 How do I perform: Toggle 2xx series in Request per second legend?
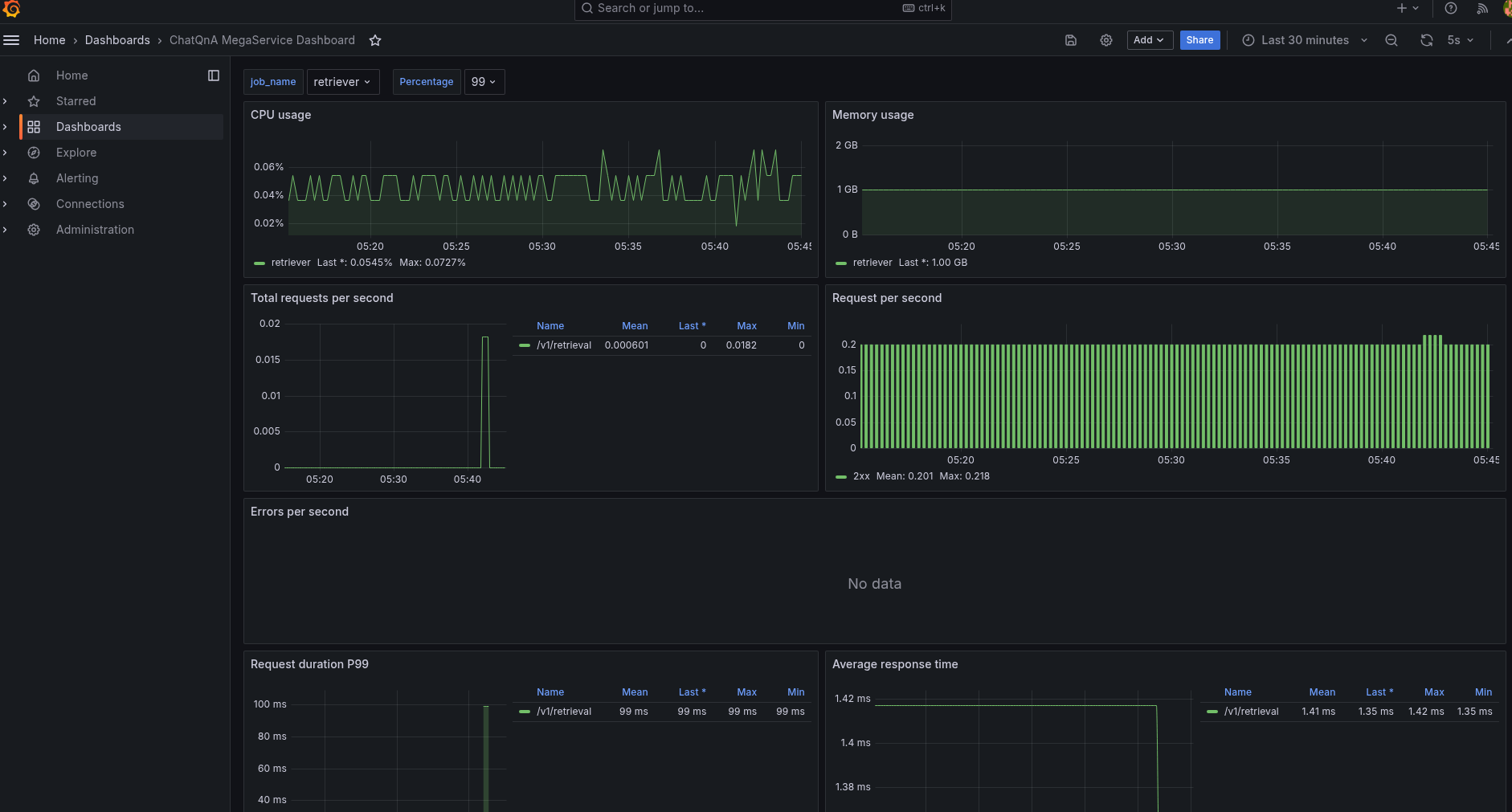point(861,476)
